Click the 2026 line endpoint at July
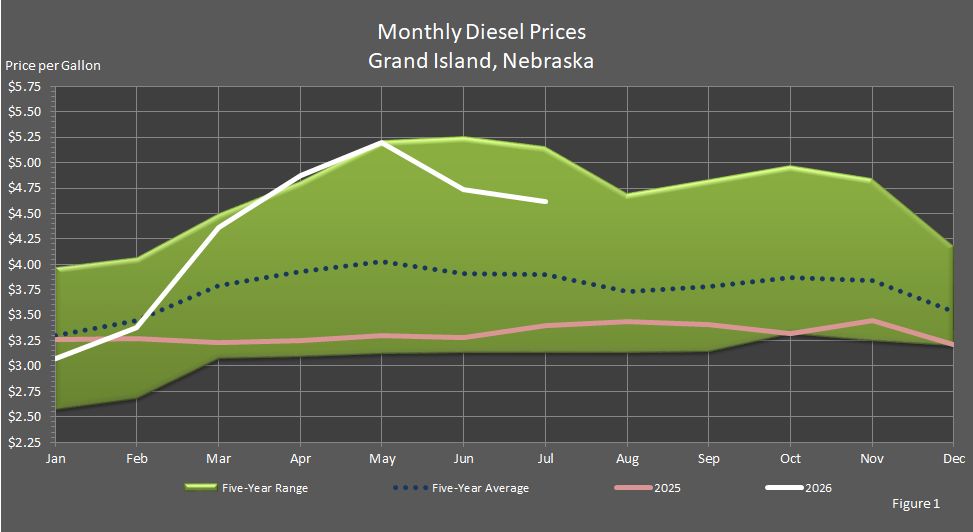Viewport: 973px width, 532px height. point(545,201)
